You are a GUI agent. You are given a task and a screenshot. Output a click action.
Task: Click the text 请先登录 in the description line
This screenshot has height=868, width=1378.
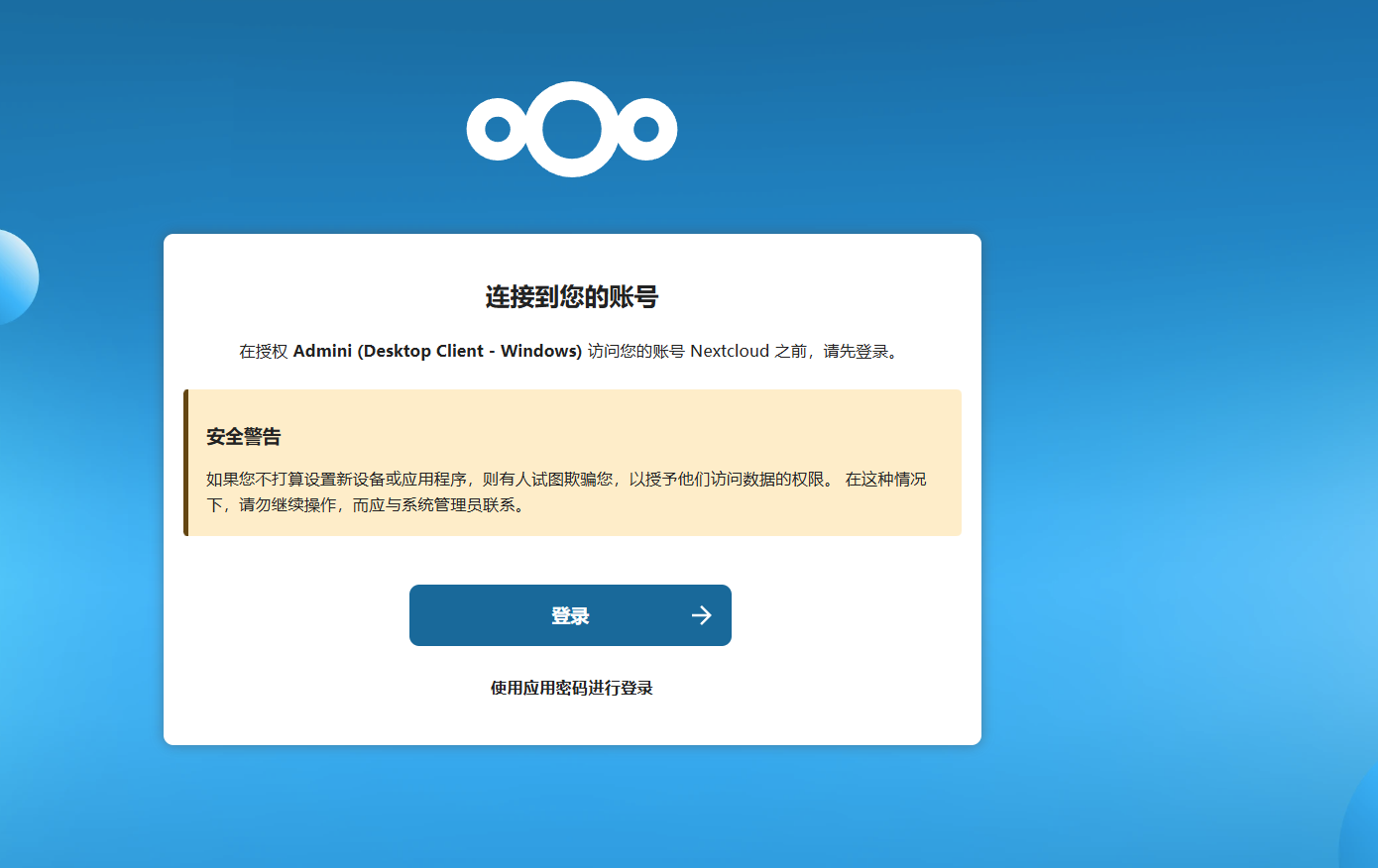coord(856,351)
